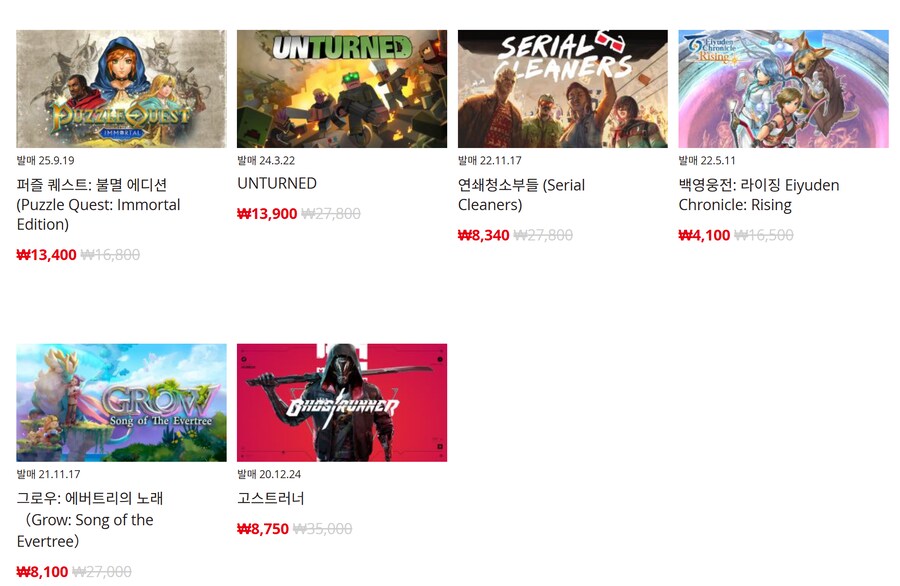This screenshot has height=586, width=900.
Task: Click the ₩13,900 sale price for UNTURNED
Action: point(267,214)
